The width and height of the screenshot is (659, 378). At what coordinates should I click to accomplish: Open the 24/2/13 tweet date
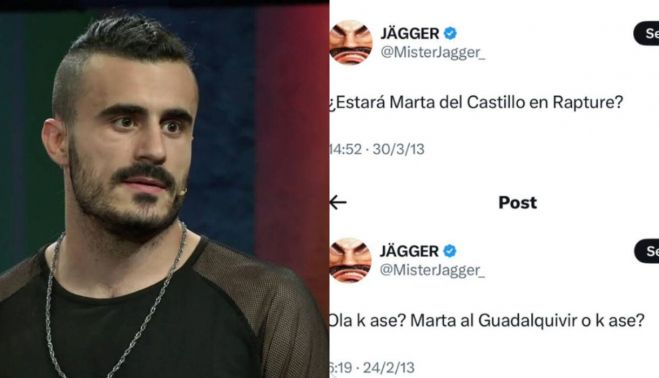pos(389,367)
